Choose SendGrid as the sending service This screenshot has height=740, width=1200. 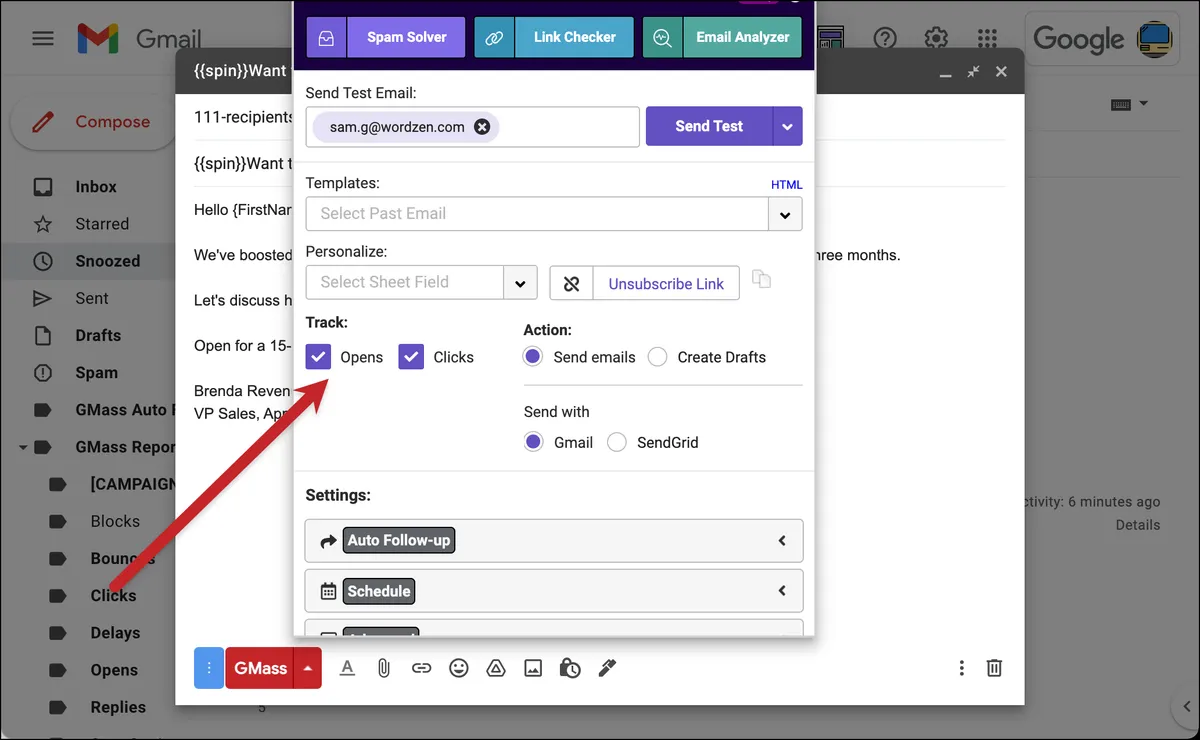(x=617, y=442)
